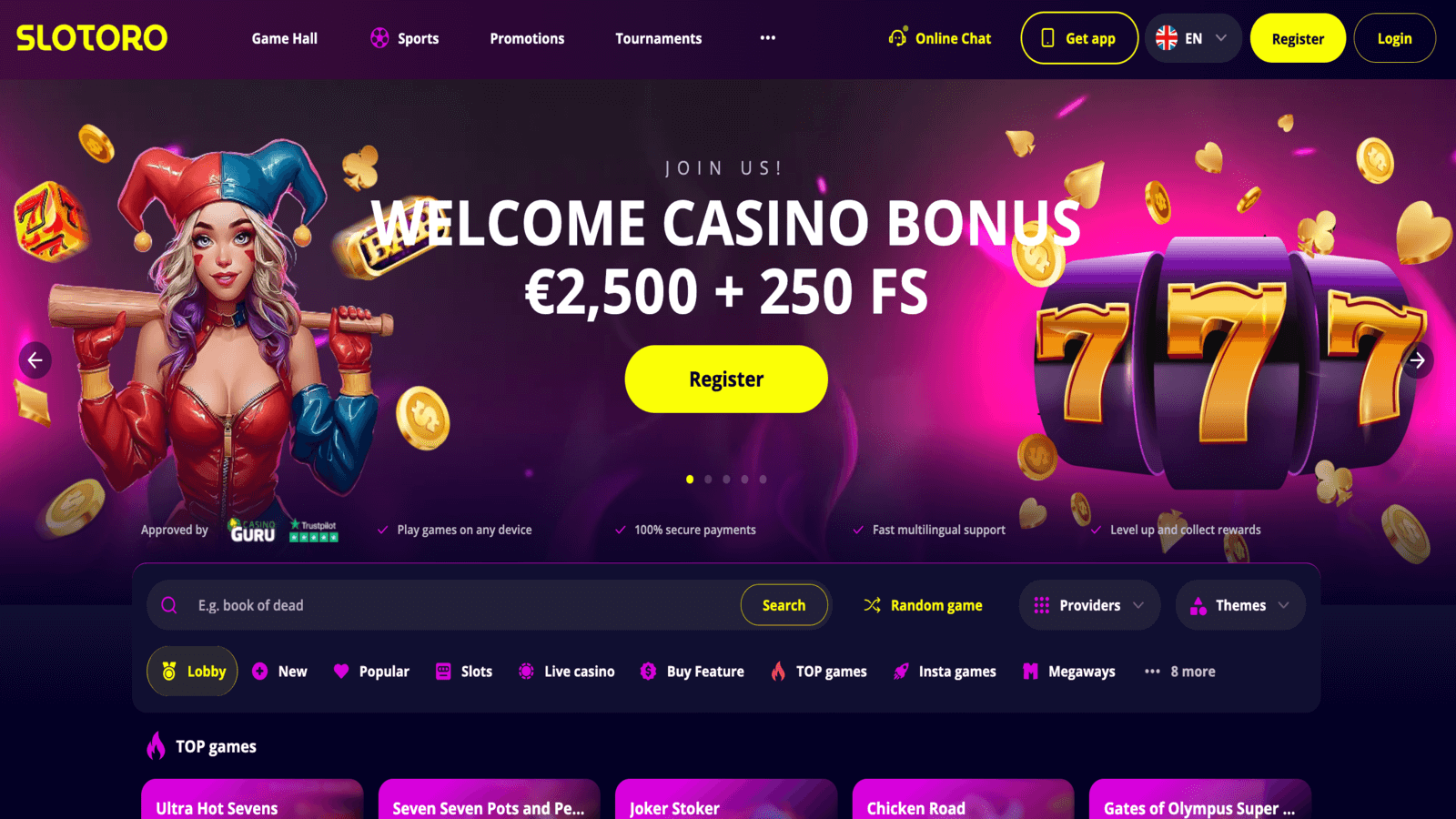Viewport: 1456px width, 819px height.
Task: Select last carousel dot indicator
Action: (x=763, y=480)
